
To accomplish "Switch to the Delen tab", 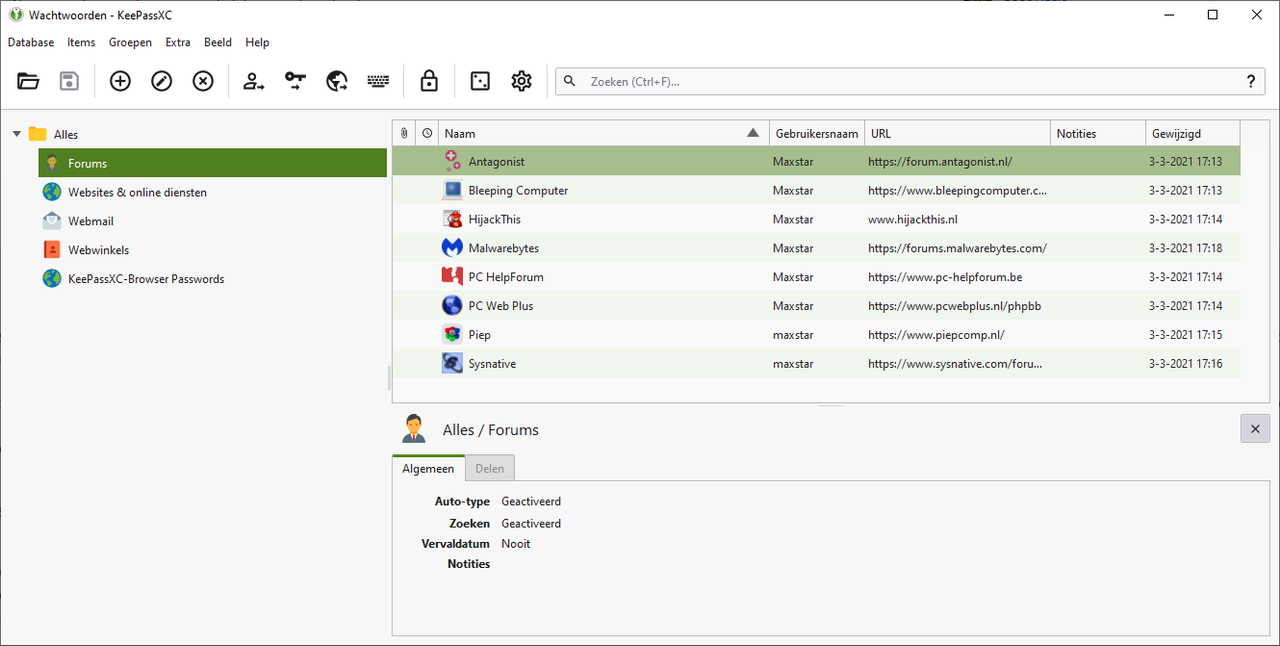I will (x=490, y=468).
